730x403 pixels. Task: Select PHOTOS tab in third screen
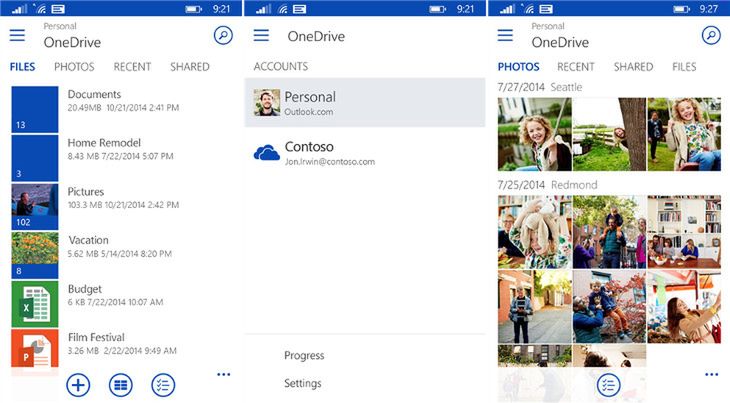tap(518, 67)
